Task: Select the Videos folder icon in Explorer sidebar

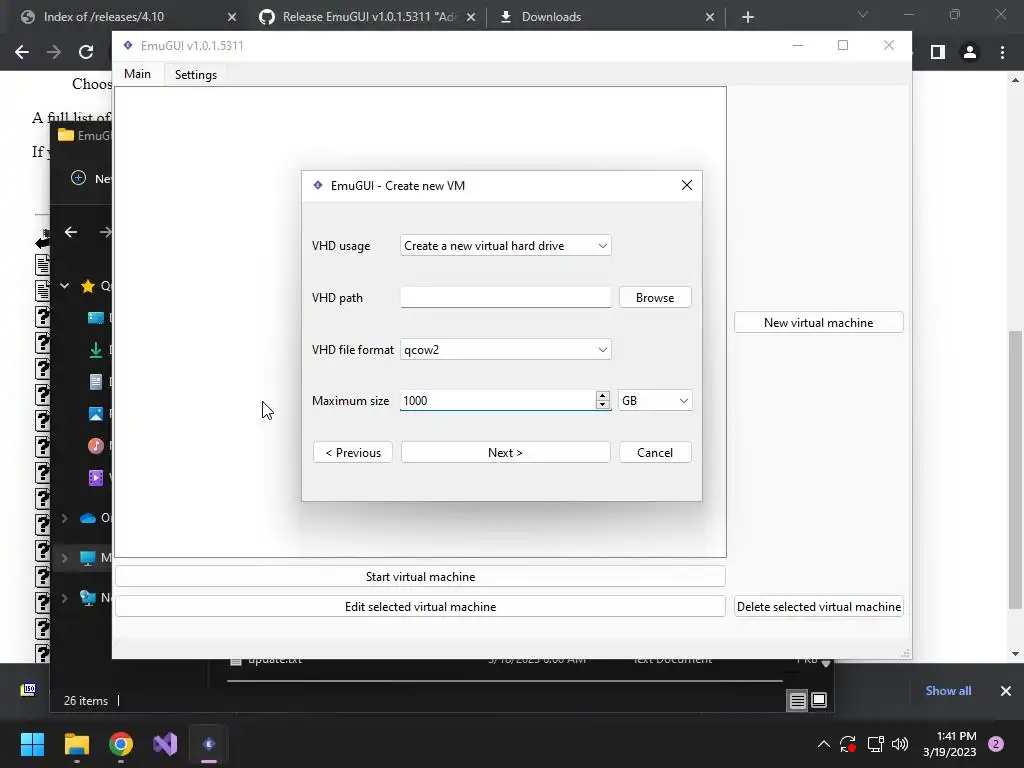Action: click(x=96, y=477)
